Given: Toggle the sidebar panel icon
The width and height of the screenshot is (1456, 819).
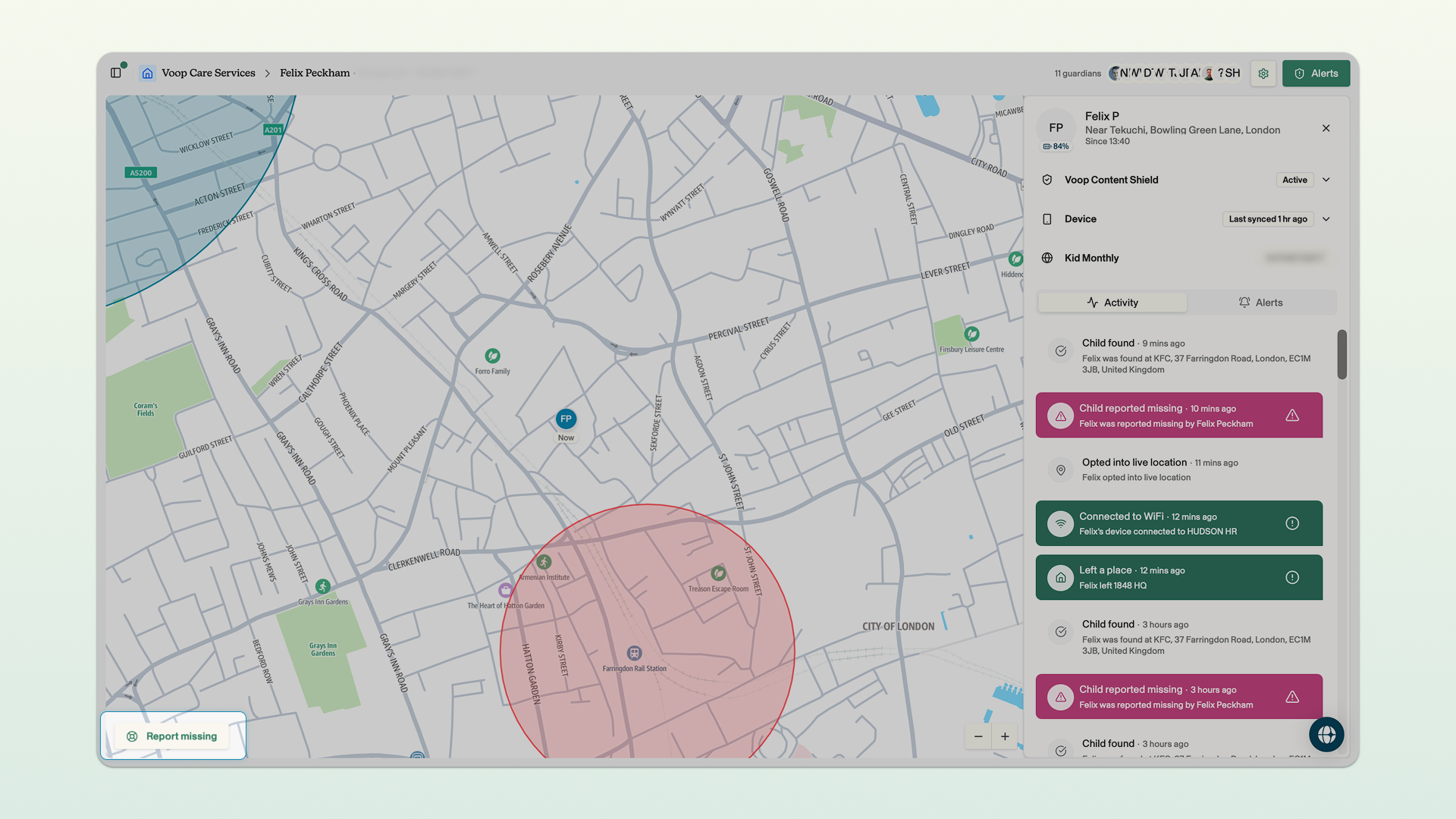Looking at the screenshot, I should click(116, 73).
